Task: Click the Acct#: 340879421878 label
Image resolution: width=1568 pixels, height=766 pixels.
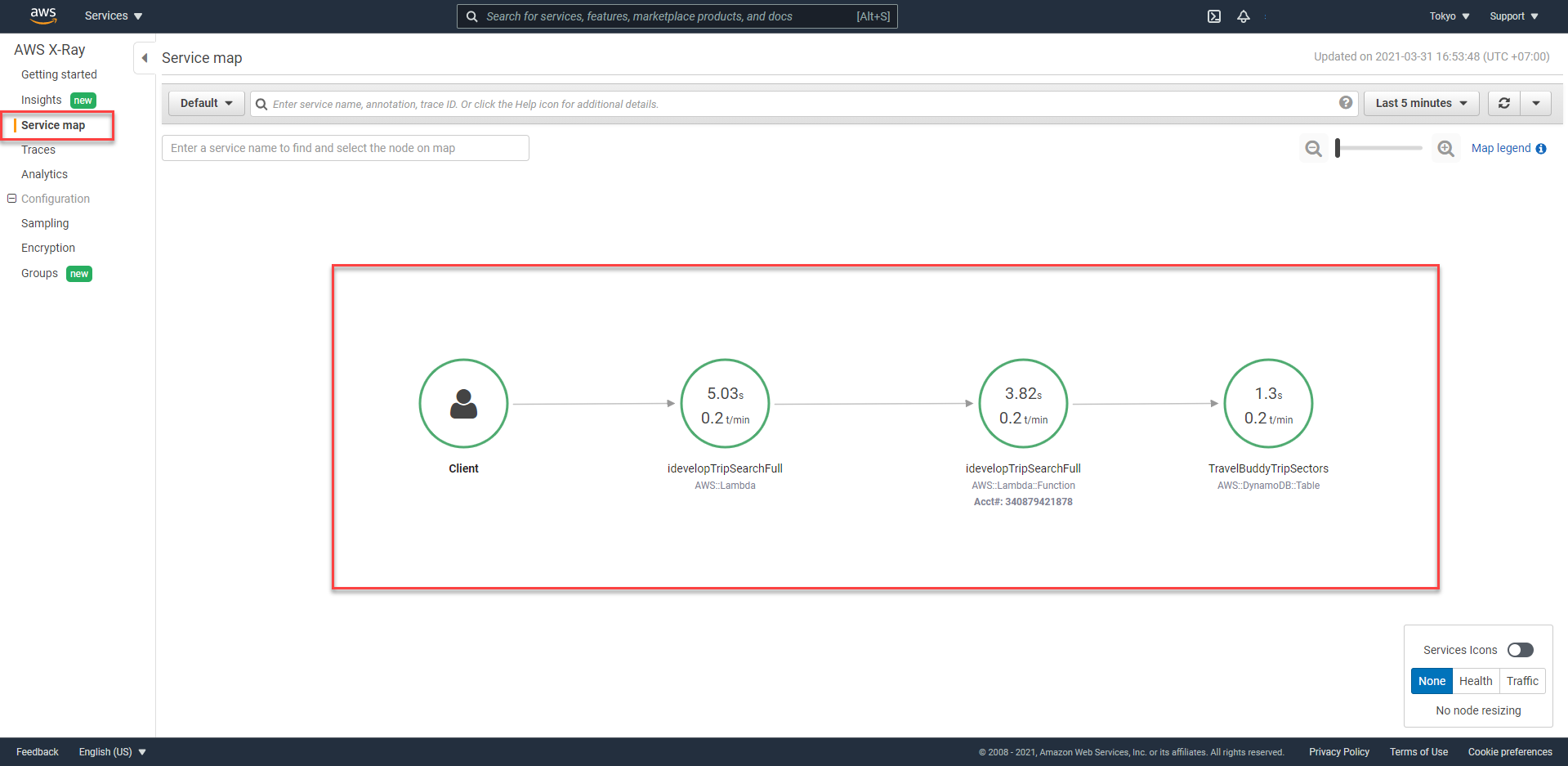Action: [1023, 502]
